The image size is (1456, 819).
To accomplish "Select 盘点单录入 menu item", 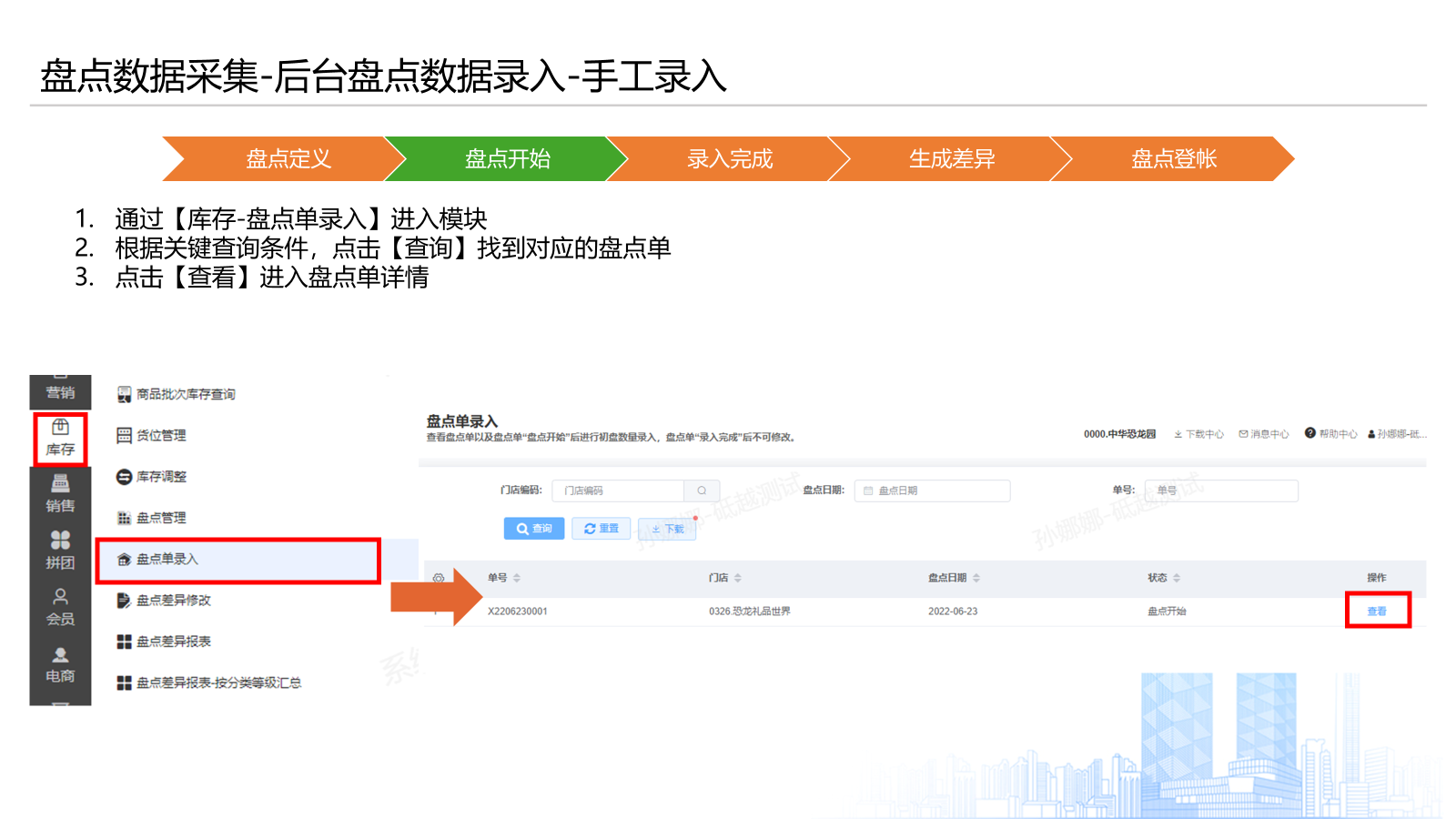I will pos(167,559).
